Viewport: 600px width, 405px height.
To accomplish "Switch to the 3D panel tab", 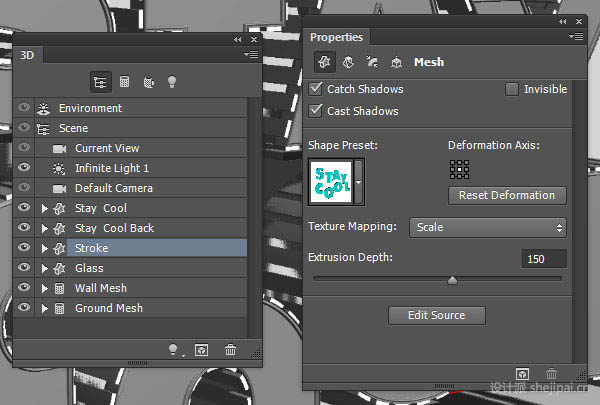I will [x=27, y=55].
